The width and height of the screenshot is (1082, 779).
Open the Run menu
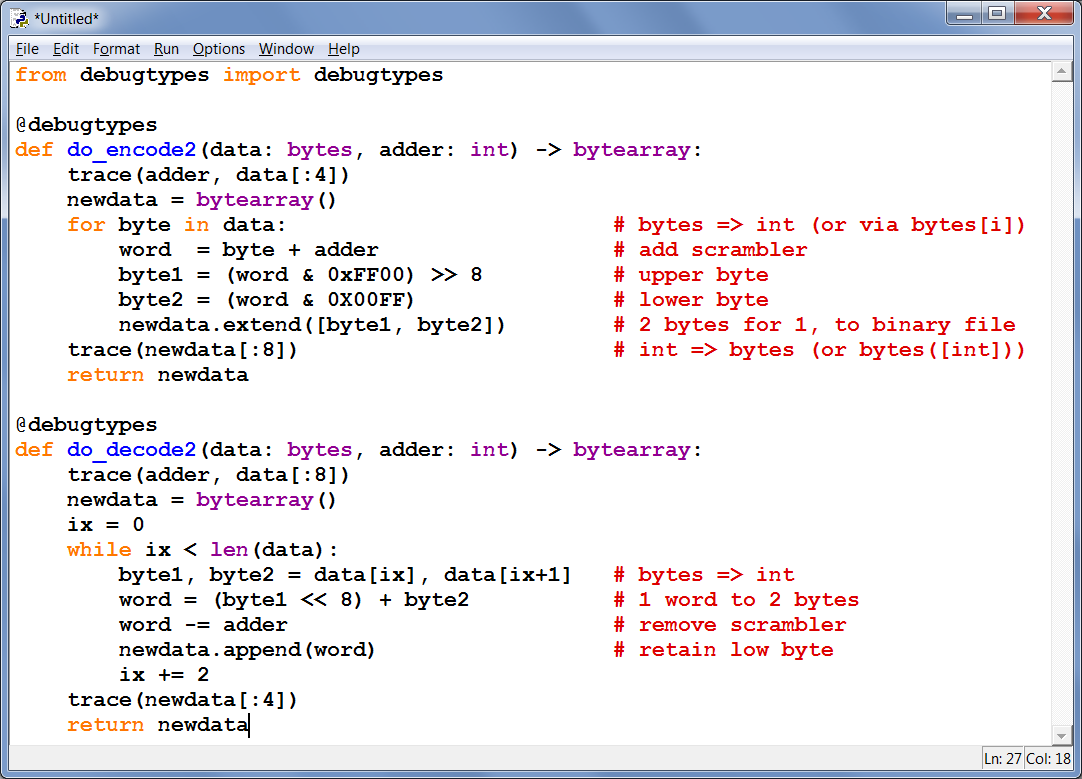(166, 49)
